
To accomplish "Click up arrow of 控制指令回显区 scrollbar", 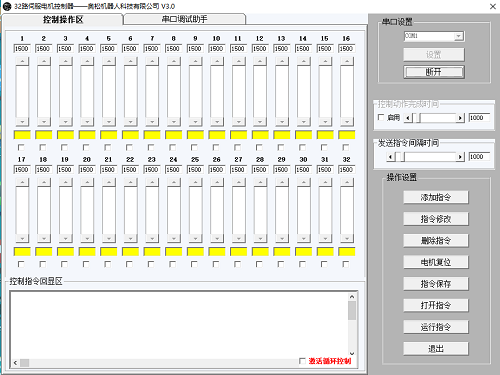I will tap(352, 297).
